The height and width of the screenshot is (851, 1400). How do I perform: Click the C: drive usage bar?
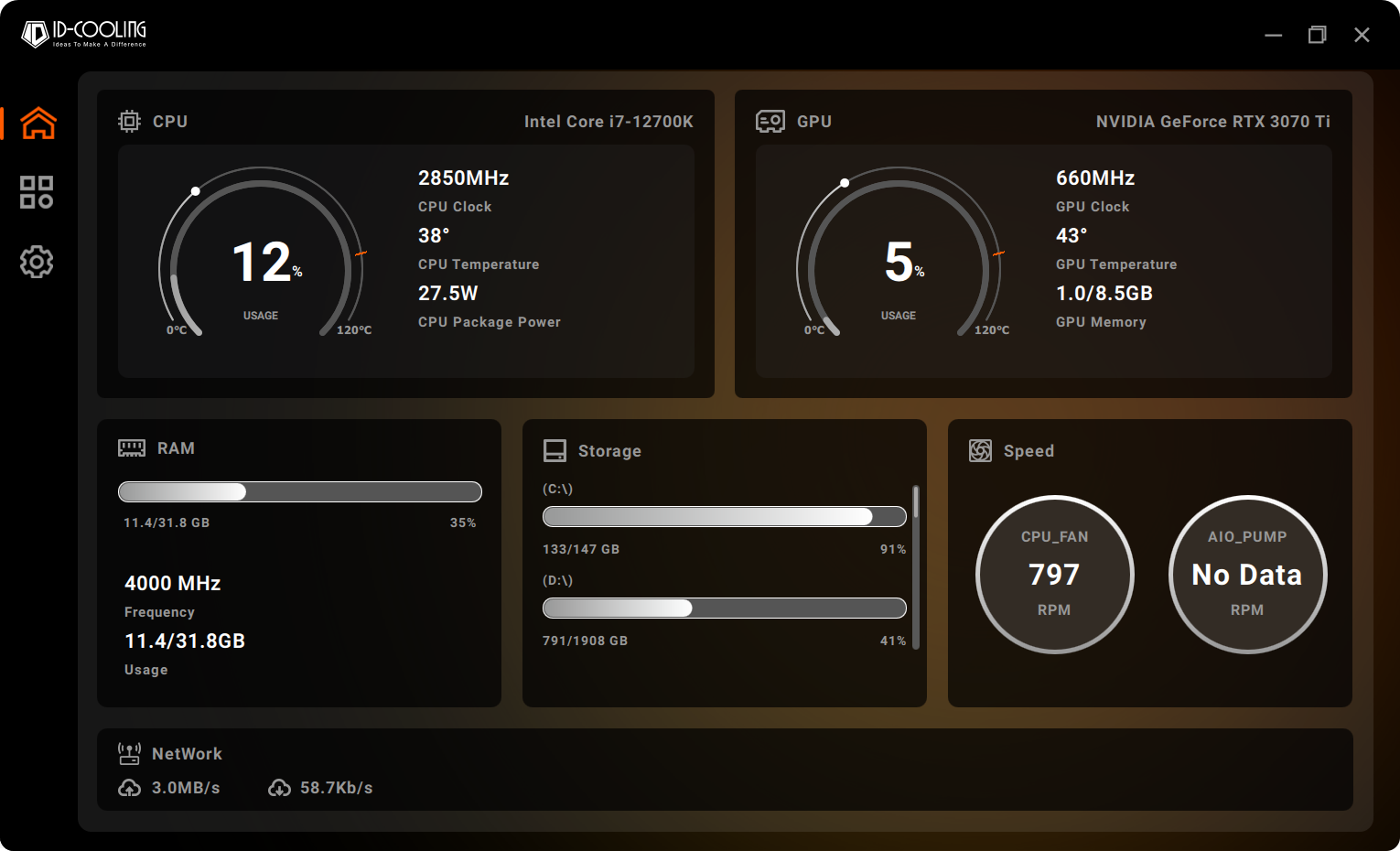724,517
